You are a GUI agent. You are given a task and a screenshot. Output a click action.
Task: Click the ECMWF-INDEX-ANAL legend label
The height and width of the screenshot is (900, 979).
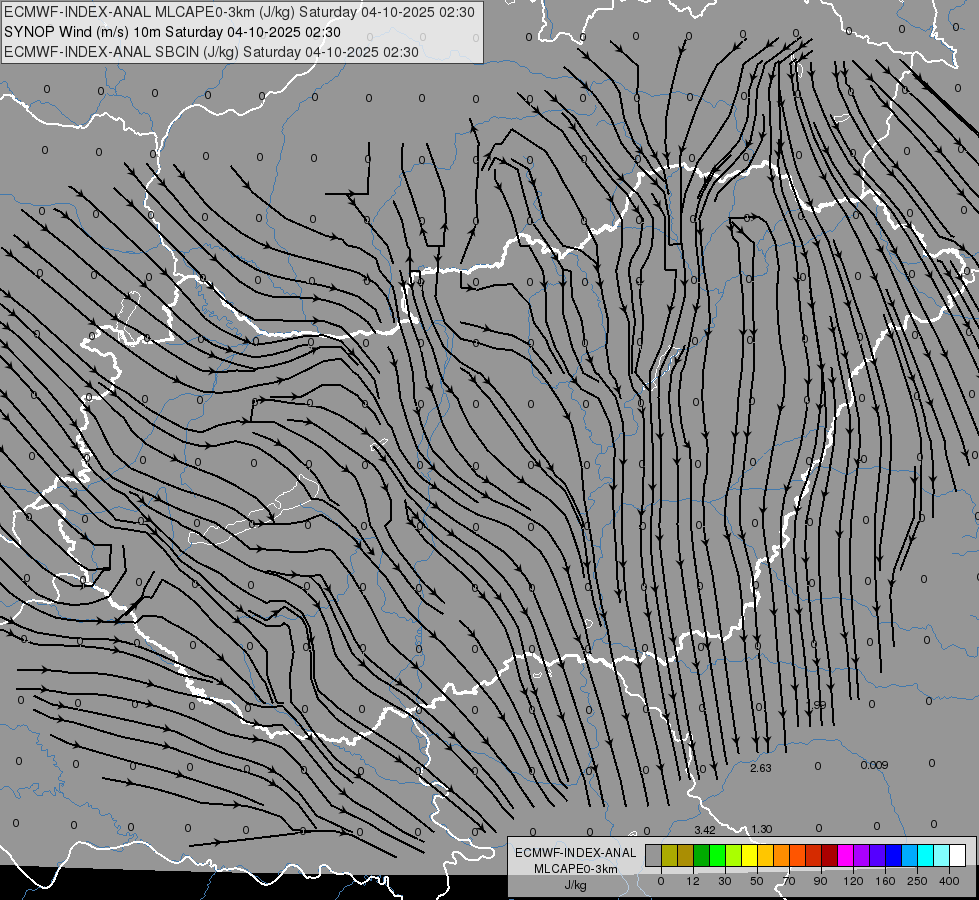coord(575,853)
